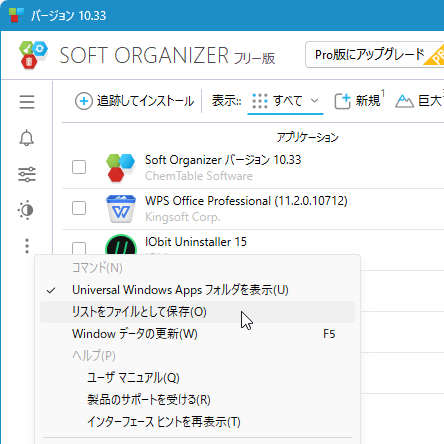The width and height of the screenshot is (444, 444).
Task: Toggle the light/dark theme icon
Action: [x=26, y=210]
